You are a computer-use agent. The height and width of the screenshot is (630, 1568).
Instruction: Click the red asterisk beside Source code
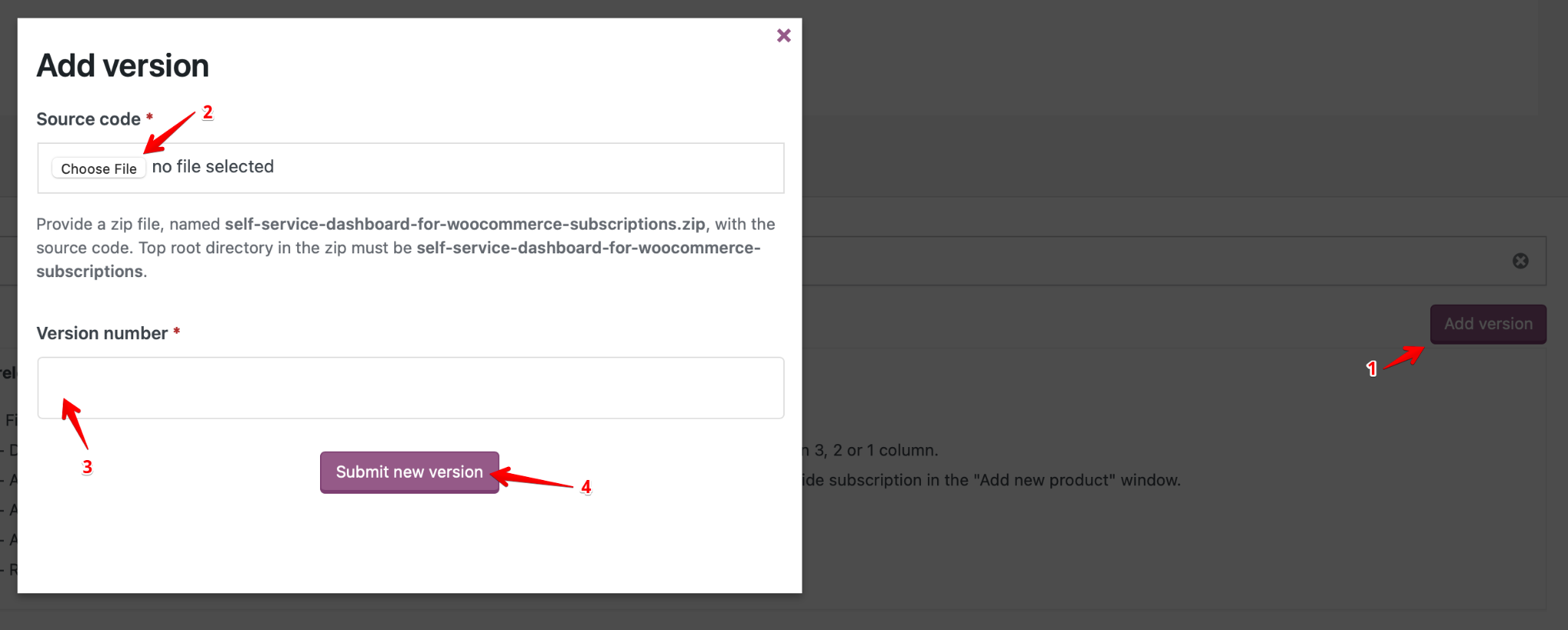(x=150, y=117)
